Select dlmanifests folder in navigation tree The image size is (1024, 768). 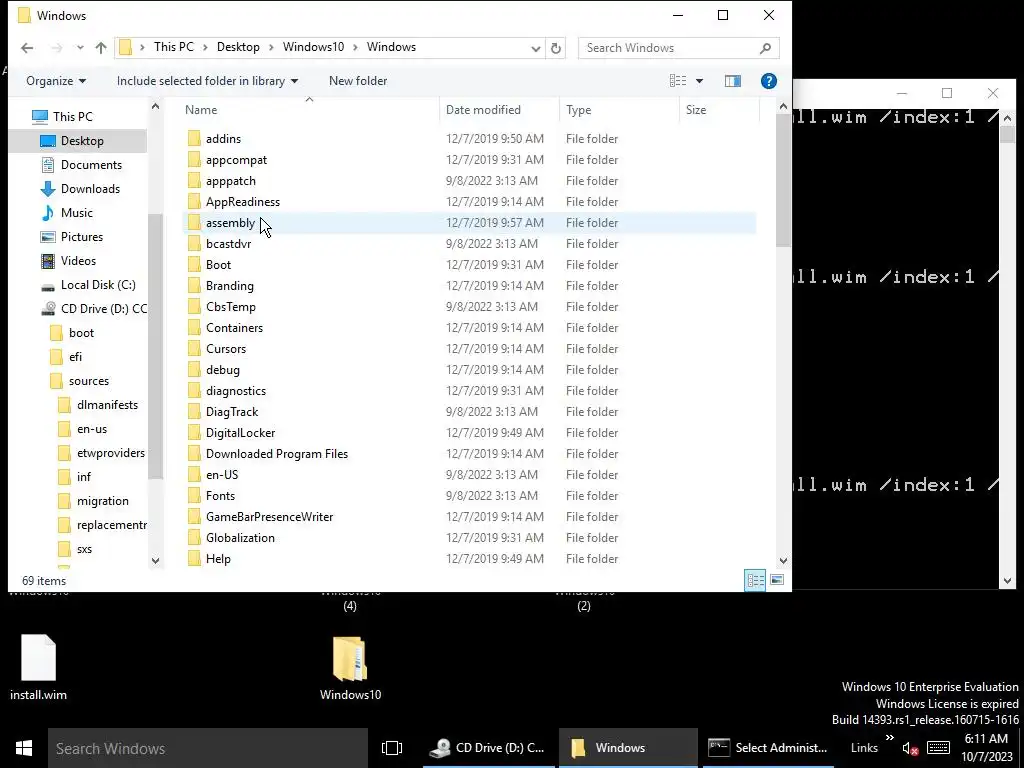(x=106, y=406)
